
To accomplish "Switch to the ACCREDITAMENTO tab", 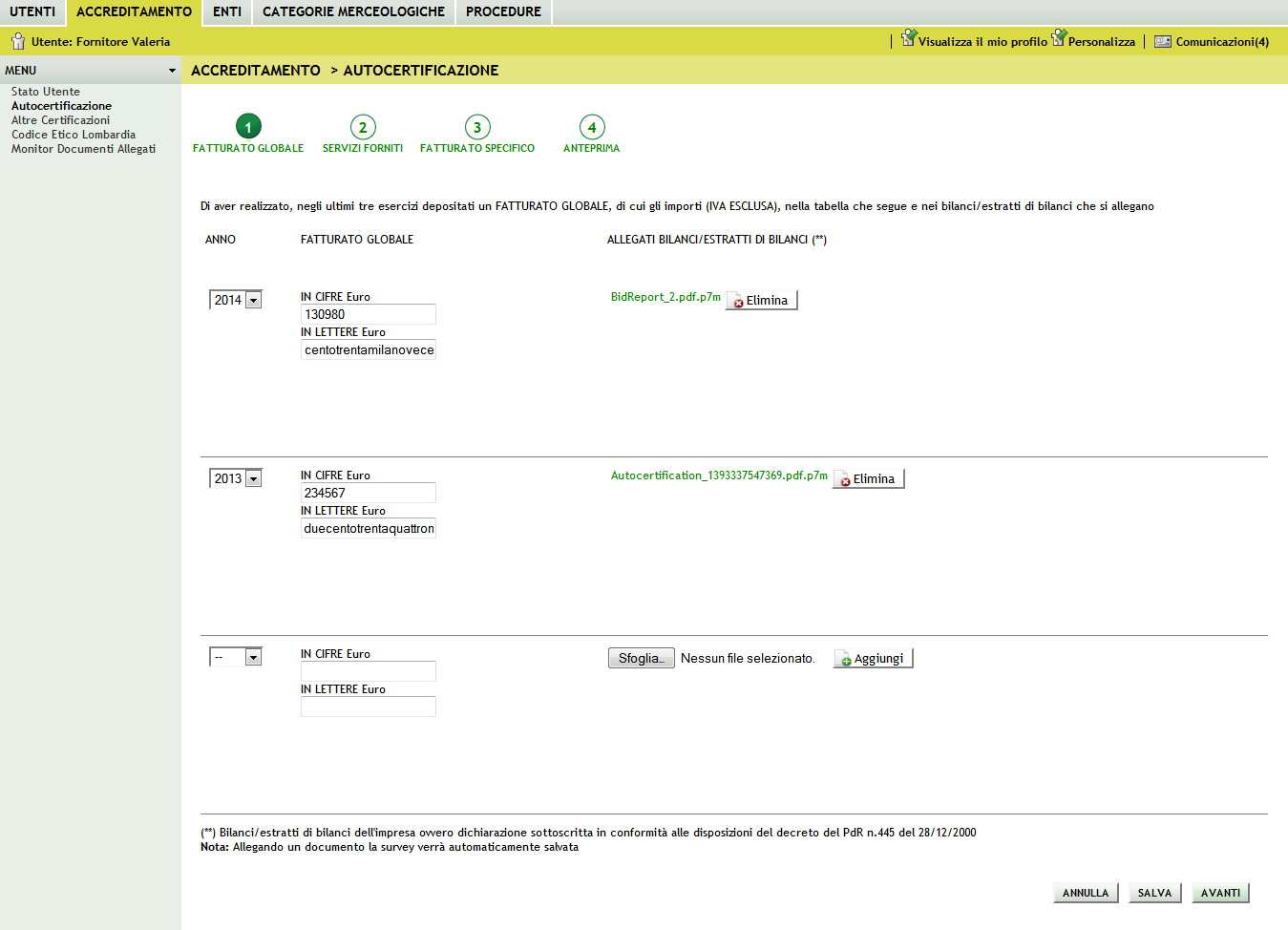I will 134,11.
